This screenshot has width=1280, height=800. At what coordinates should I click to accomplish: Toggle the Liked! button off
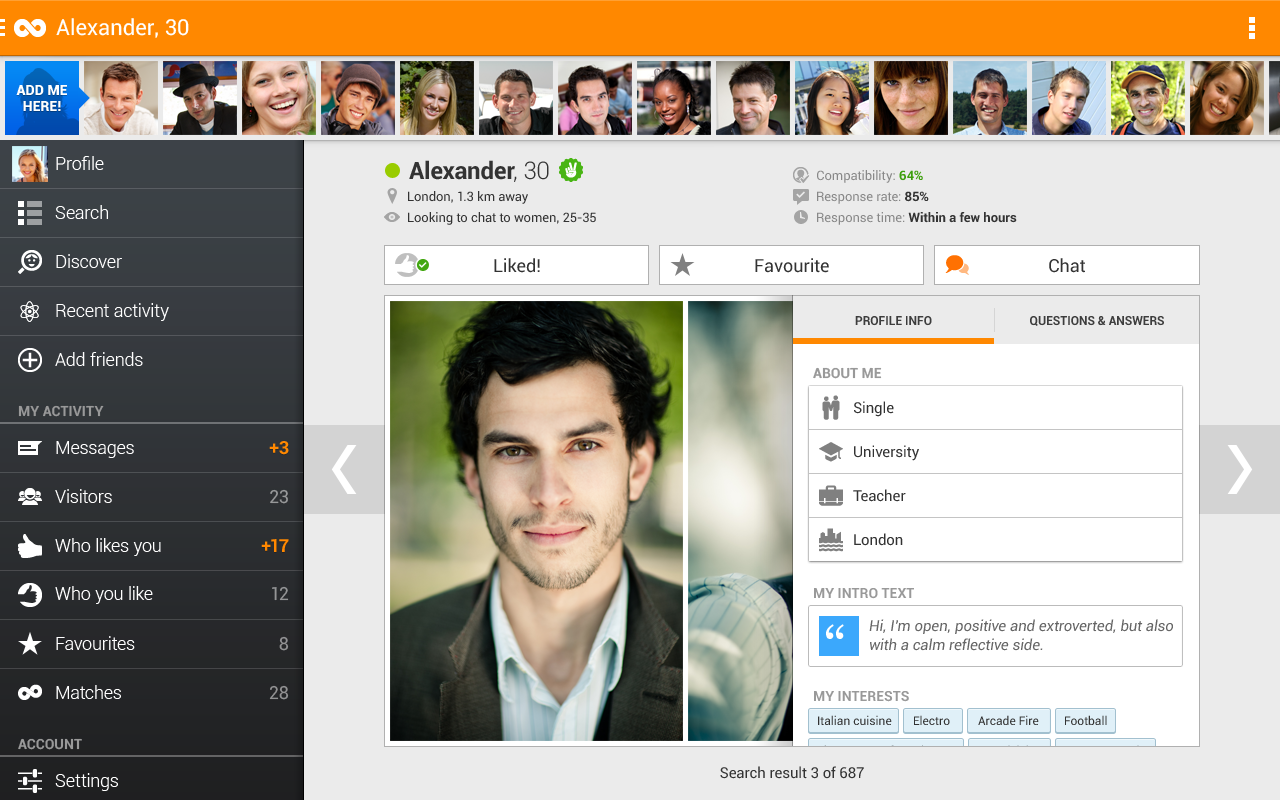(x=516, y=266)
